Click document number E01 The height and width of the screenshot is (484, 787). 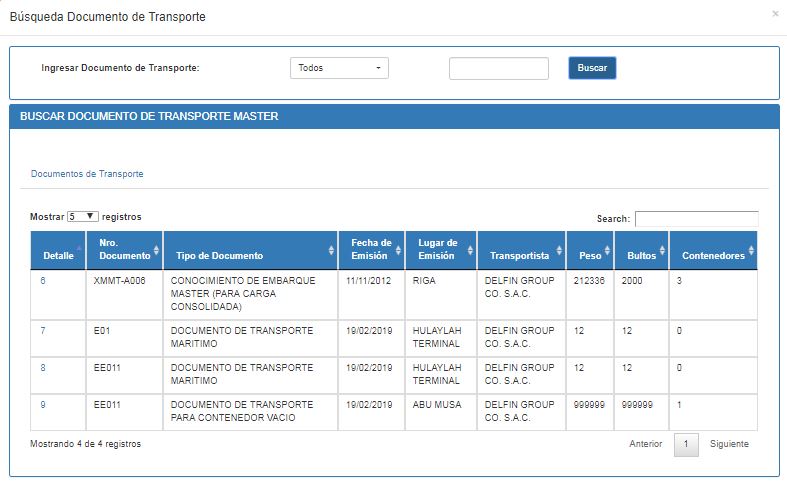click(x=102, y=331)
